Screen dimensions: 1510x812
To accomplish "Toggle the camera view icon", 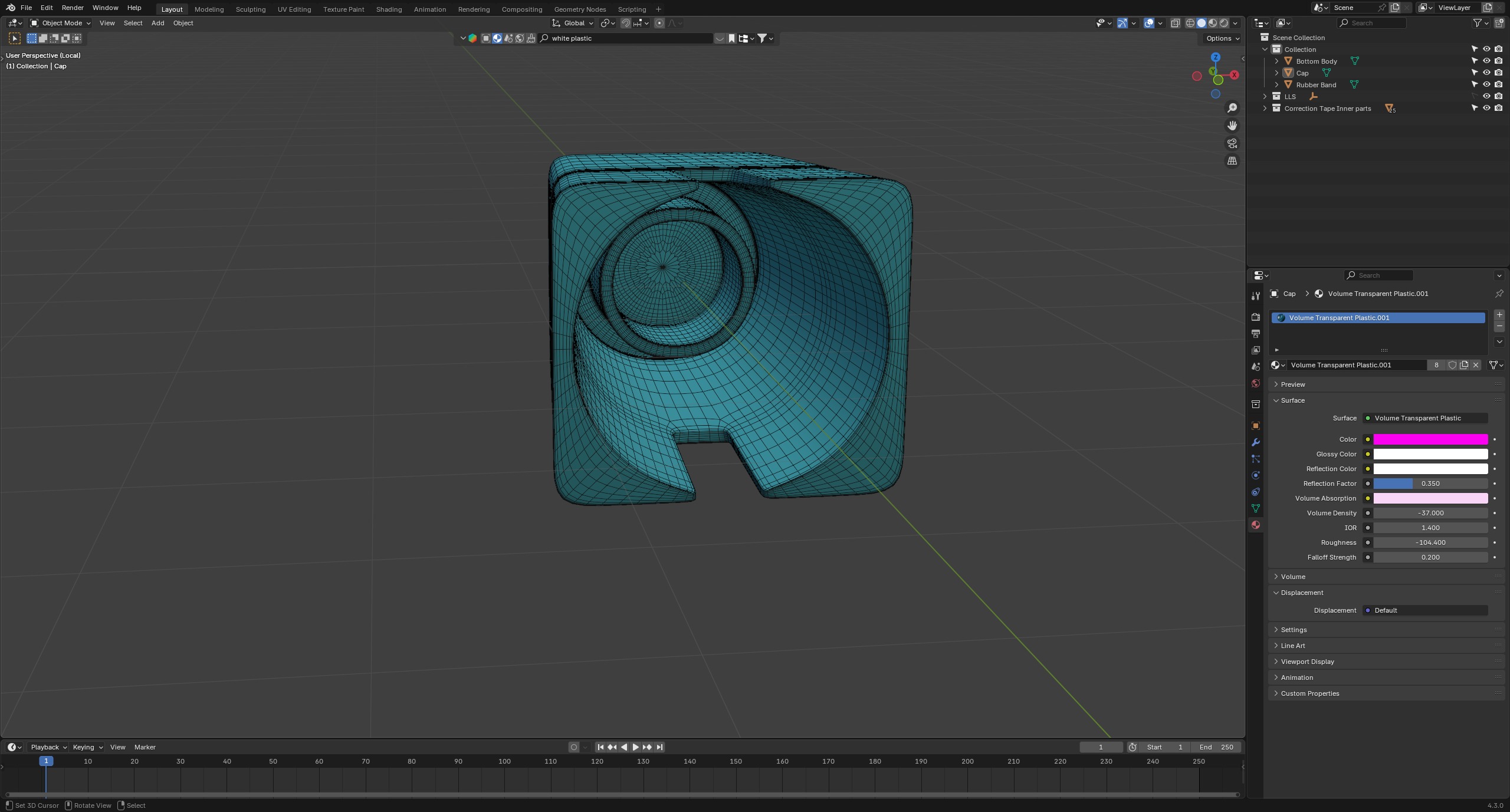I will [1232, 143].
